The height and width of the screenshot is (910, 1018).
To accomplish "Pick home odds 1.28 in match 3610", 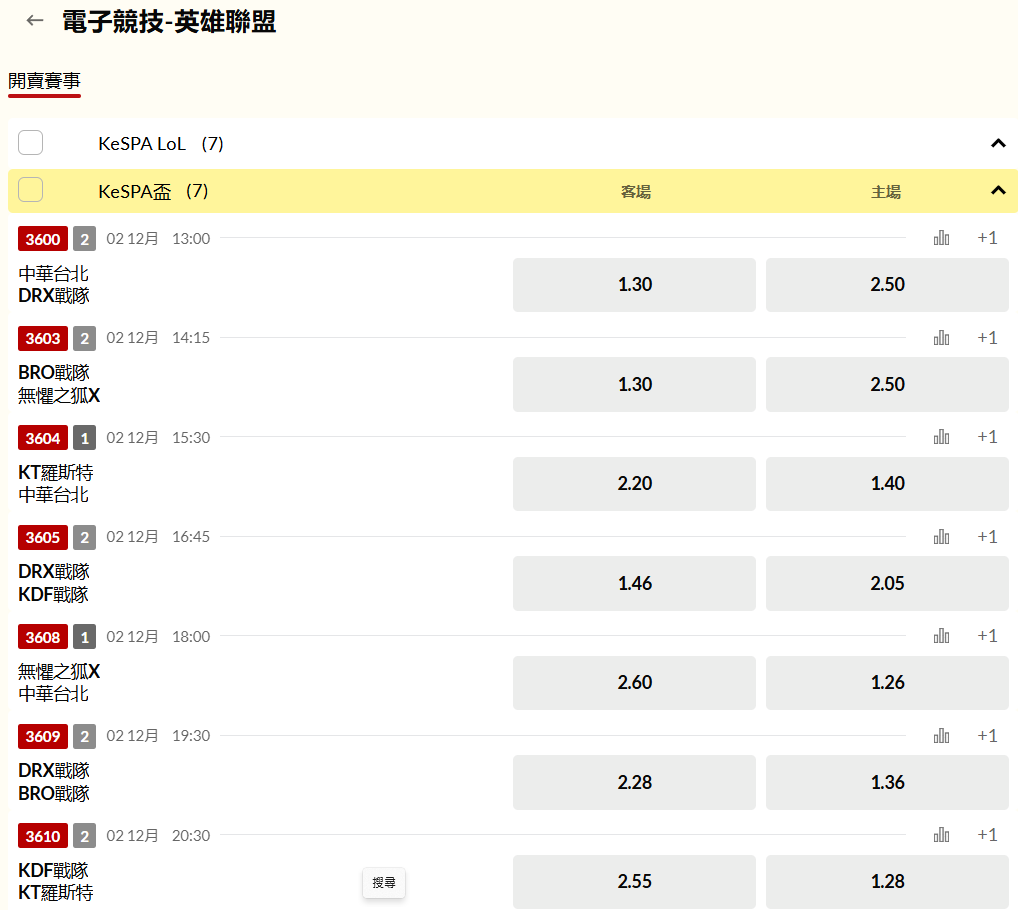I will 887,881.
